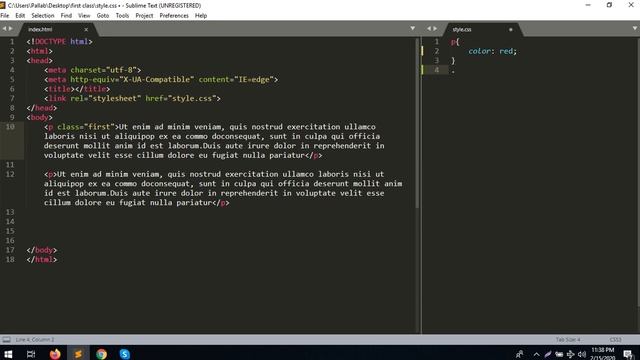
Task: Open the taskbar clock showing 11:38 PM
Action: 602,354
